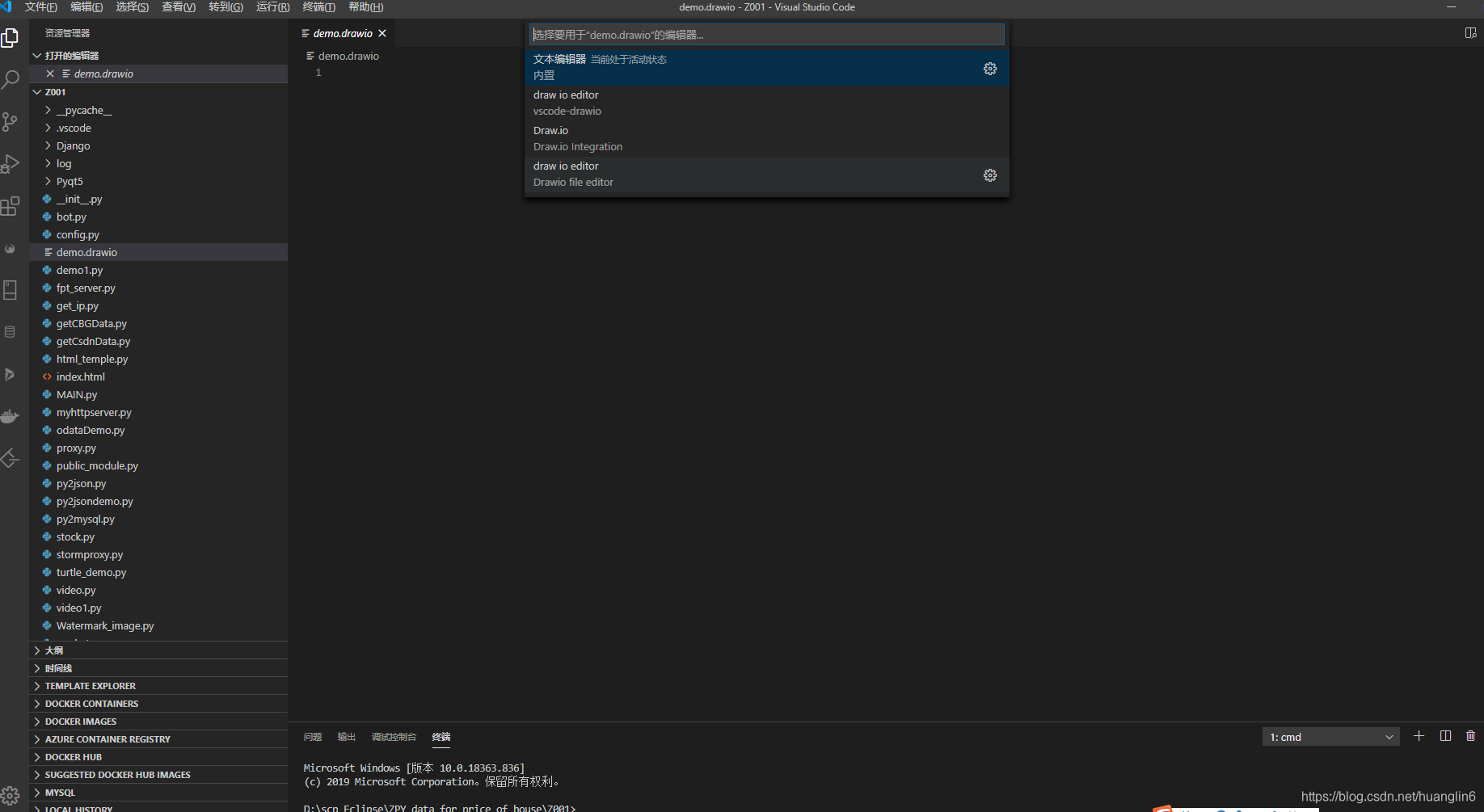Split the editor to the right
The image size is (1484, 812).
[x=1470, y=33]
